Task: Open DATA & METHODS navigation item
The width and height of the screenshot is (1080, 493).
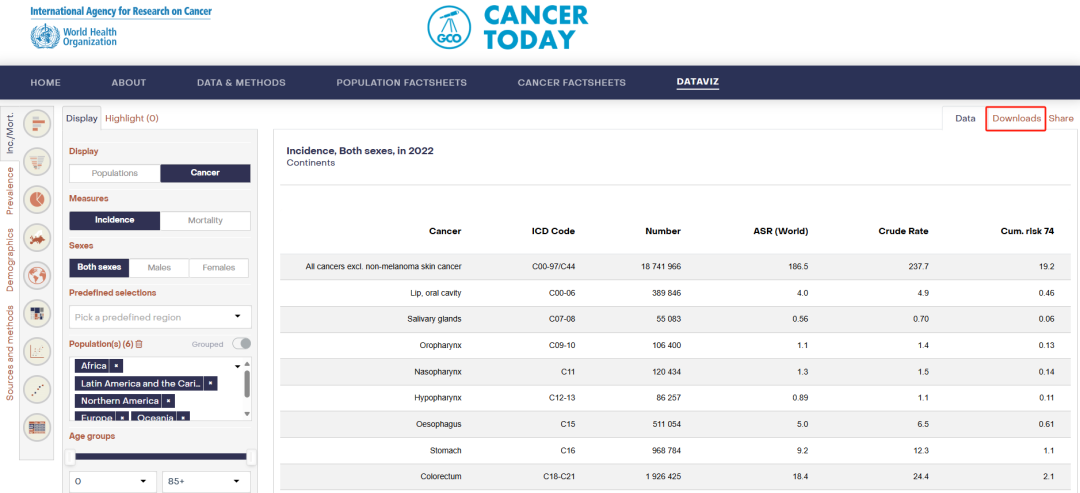Action: tap(241, 83)
